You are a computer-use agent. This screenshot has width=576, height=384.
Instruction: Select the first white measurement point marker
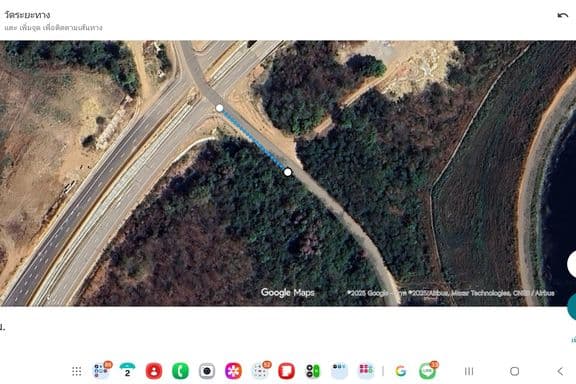[219, 108]
